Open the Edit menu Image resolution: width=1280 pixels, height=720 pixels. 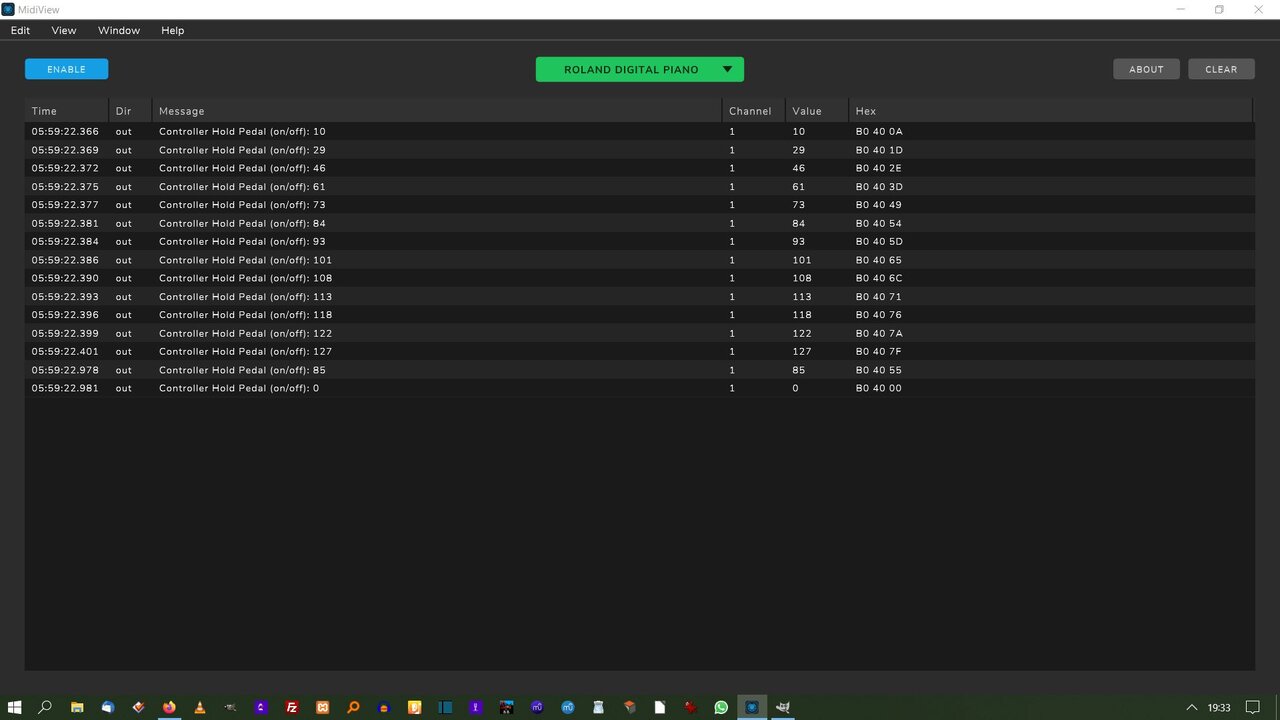20,30
